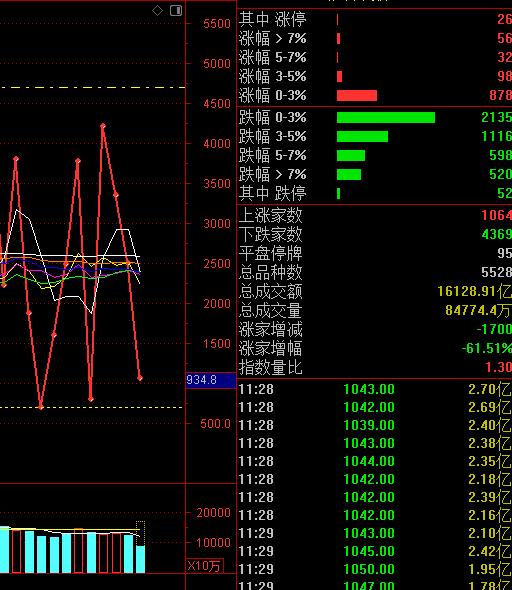Select the tick row with amount 2.39亿
The image size is (512, 590).
point(375,497)
